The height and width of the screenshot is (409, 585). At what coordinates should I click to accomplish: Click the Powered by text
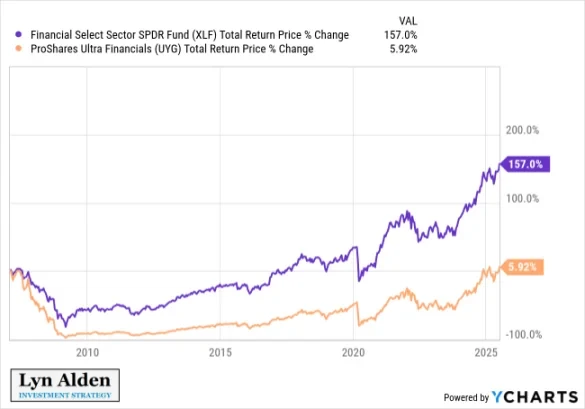click(x=466, y=397)
